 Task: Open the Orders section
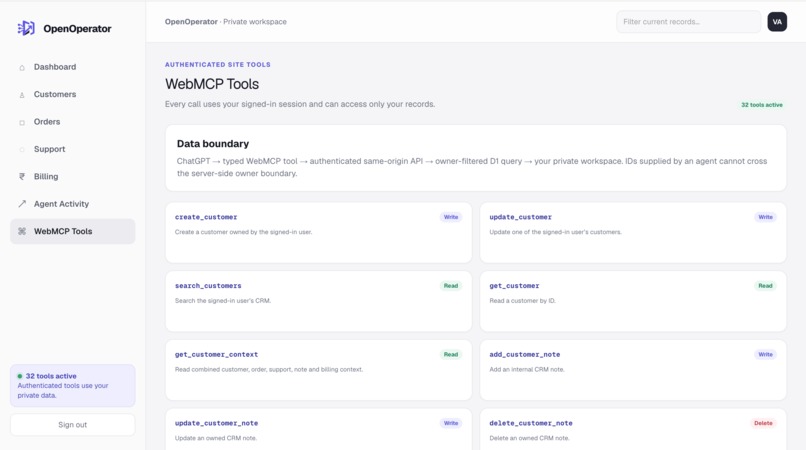click(72, 122)
